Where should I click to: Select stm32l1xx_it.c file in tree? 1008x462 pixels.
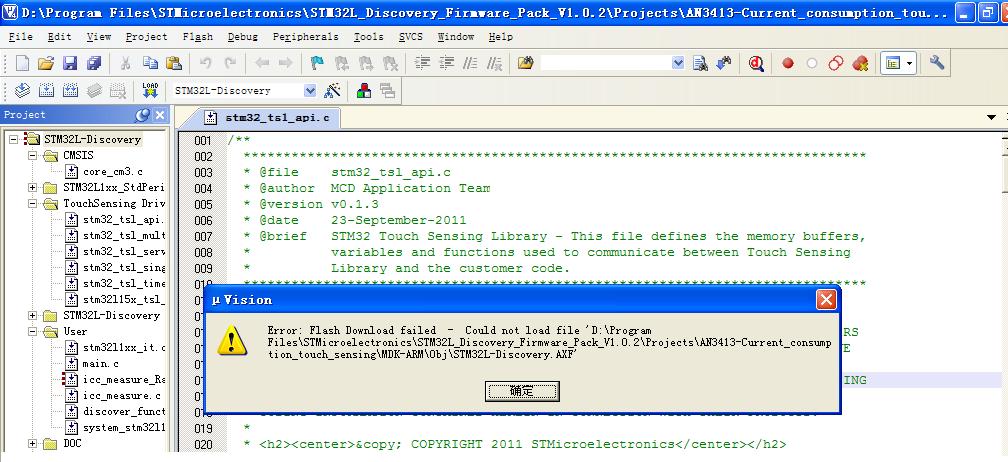(115, 348)
